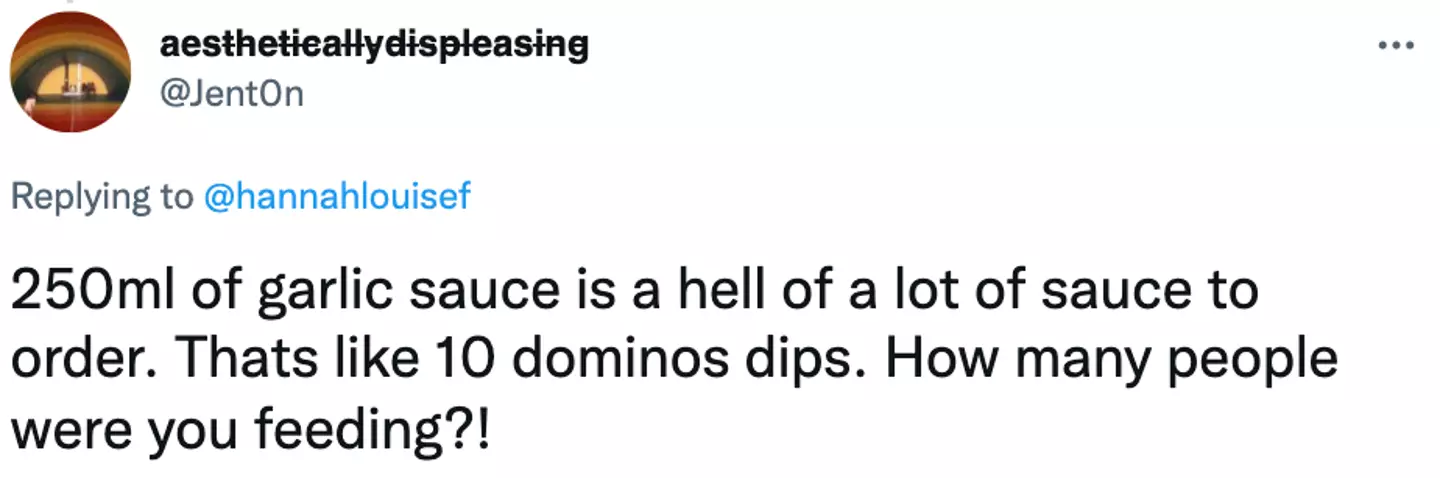This screenshot has width=1440, height=478.
Task: Click the "Replying to" label text
Action: (101, 197)
